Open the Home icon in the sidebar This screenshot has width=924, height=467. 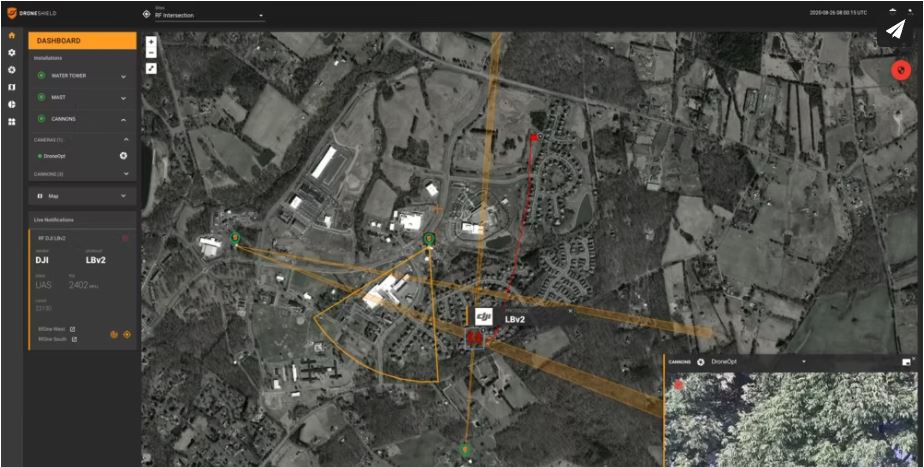[x=11, y=35]
